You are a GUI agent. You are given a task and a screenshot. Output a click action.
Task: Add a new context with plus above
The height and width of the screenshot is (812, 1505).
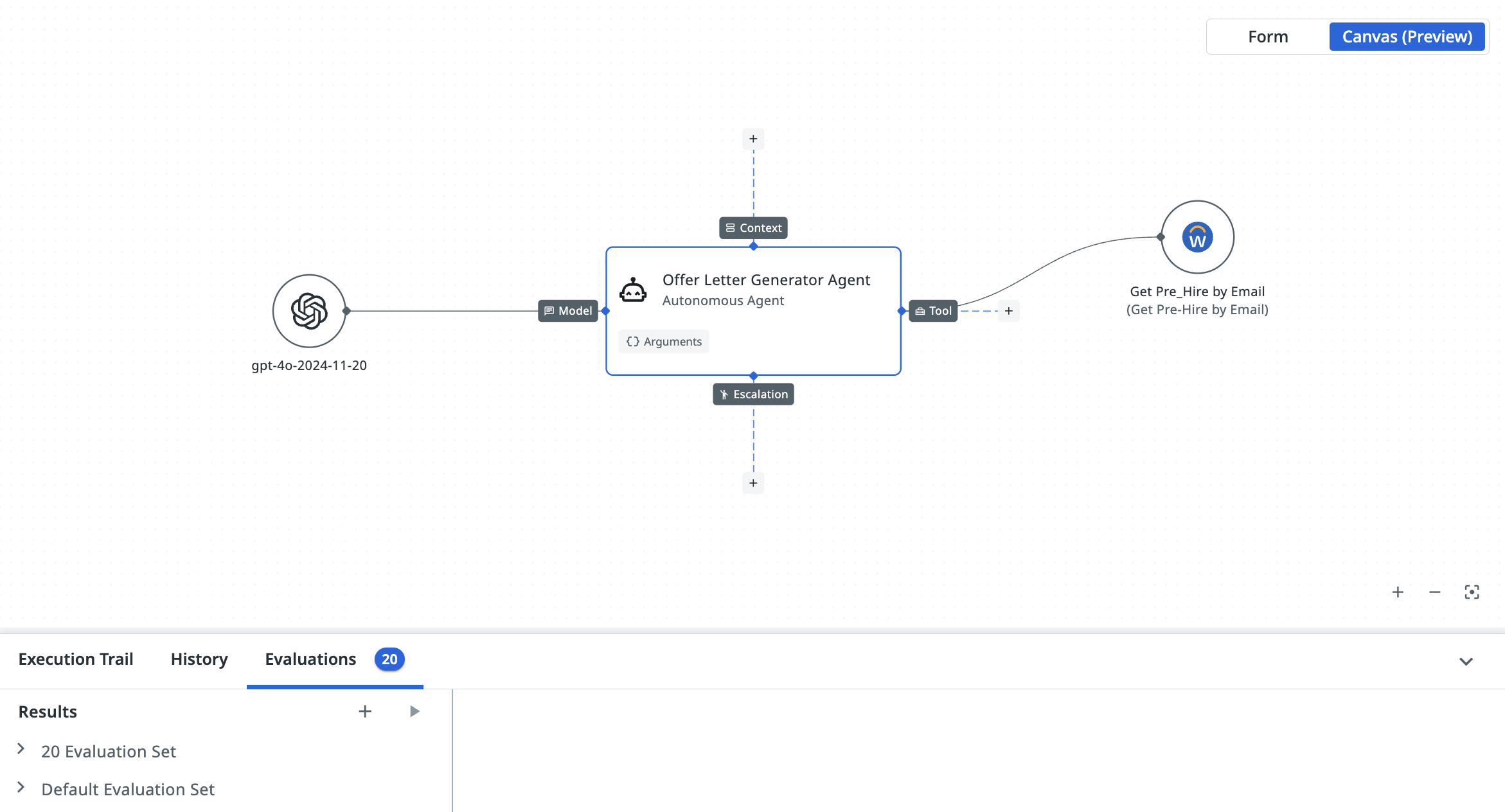click(753, 139)
